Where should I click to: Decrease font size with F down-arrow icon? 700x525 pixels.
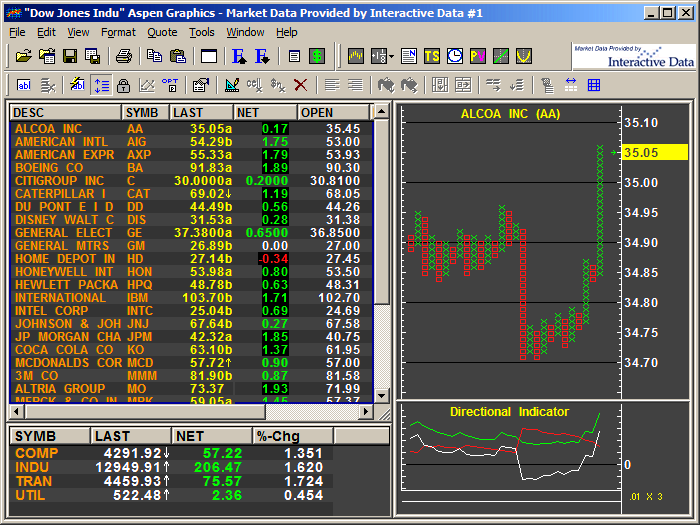pyautogui.click(x=262, y=56)
